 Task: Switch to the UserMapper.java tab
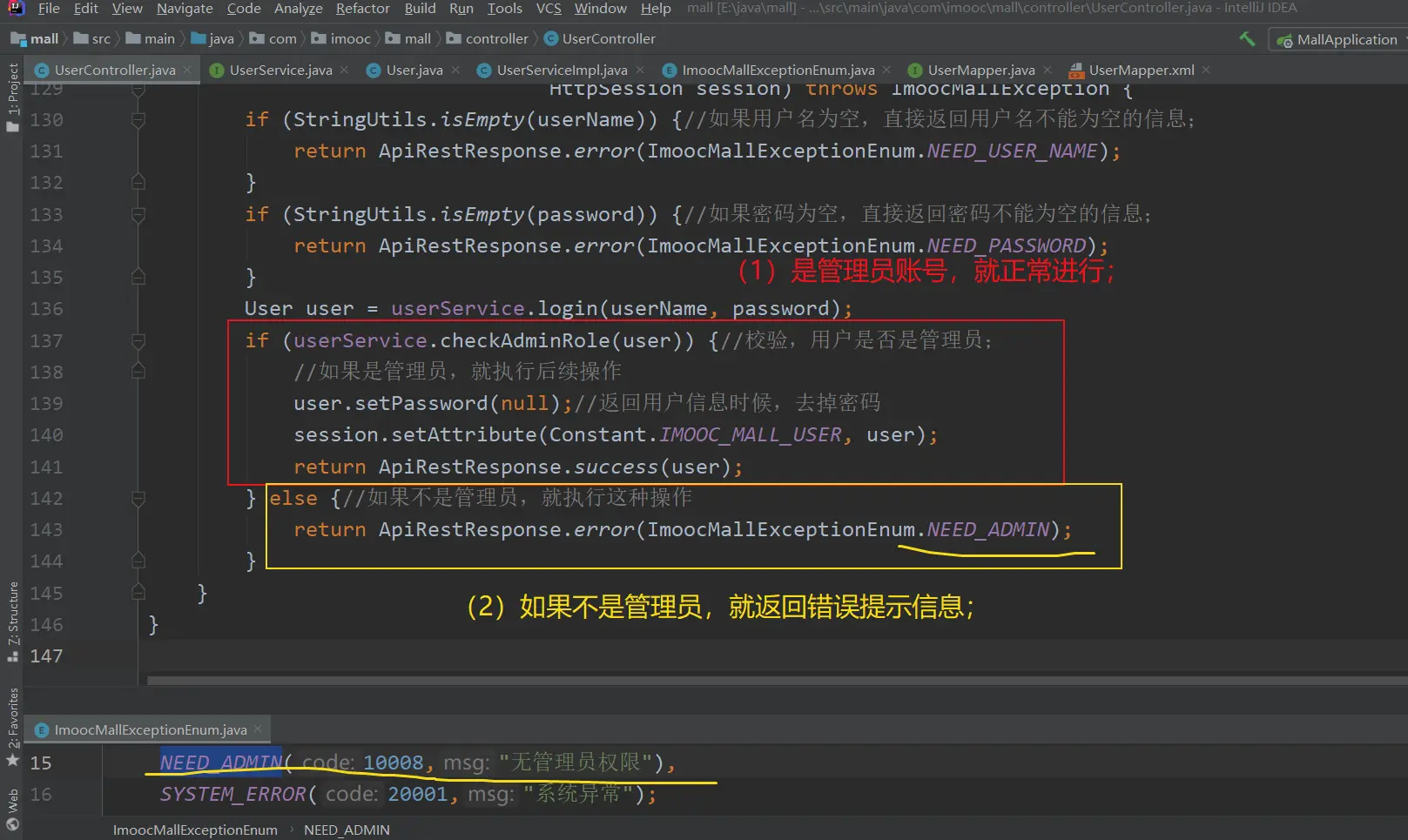point(980,70)
